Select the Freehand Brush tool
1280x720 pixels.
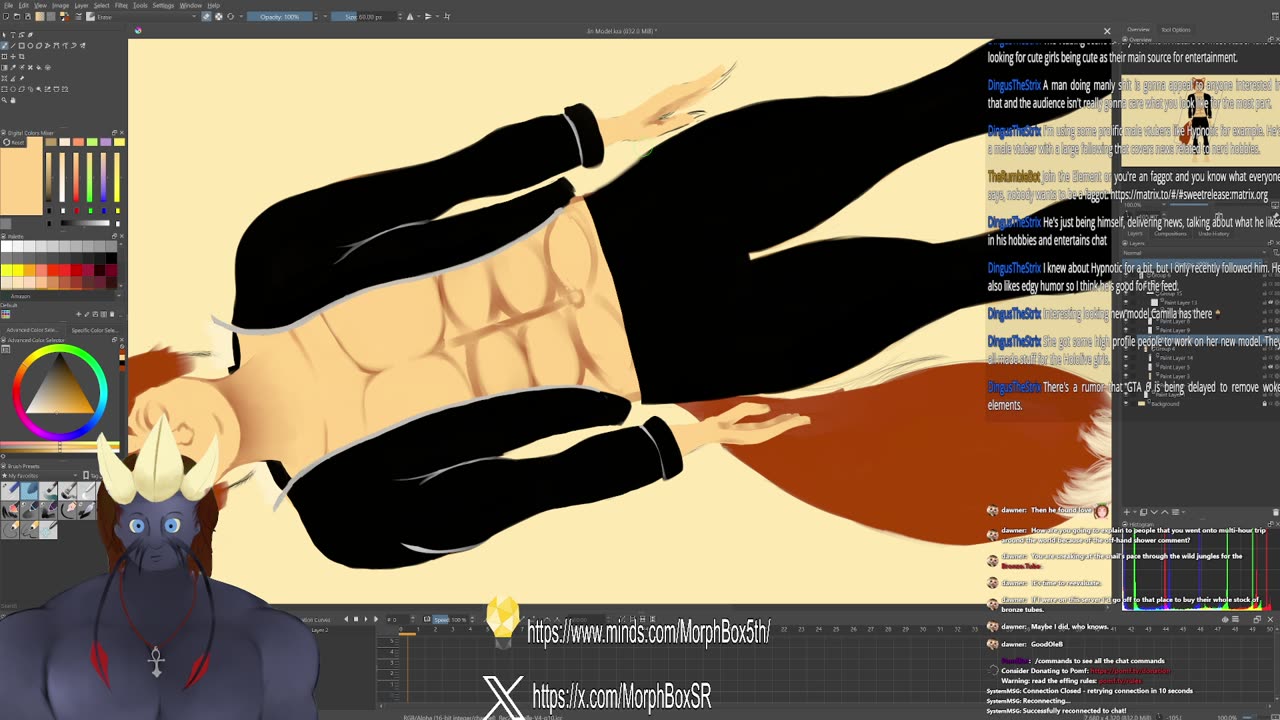pyautogui.click(x=4, y=45)
